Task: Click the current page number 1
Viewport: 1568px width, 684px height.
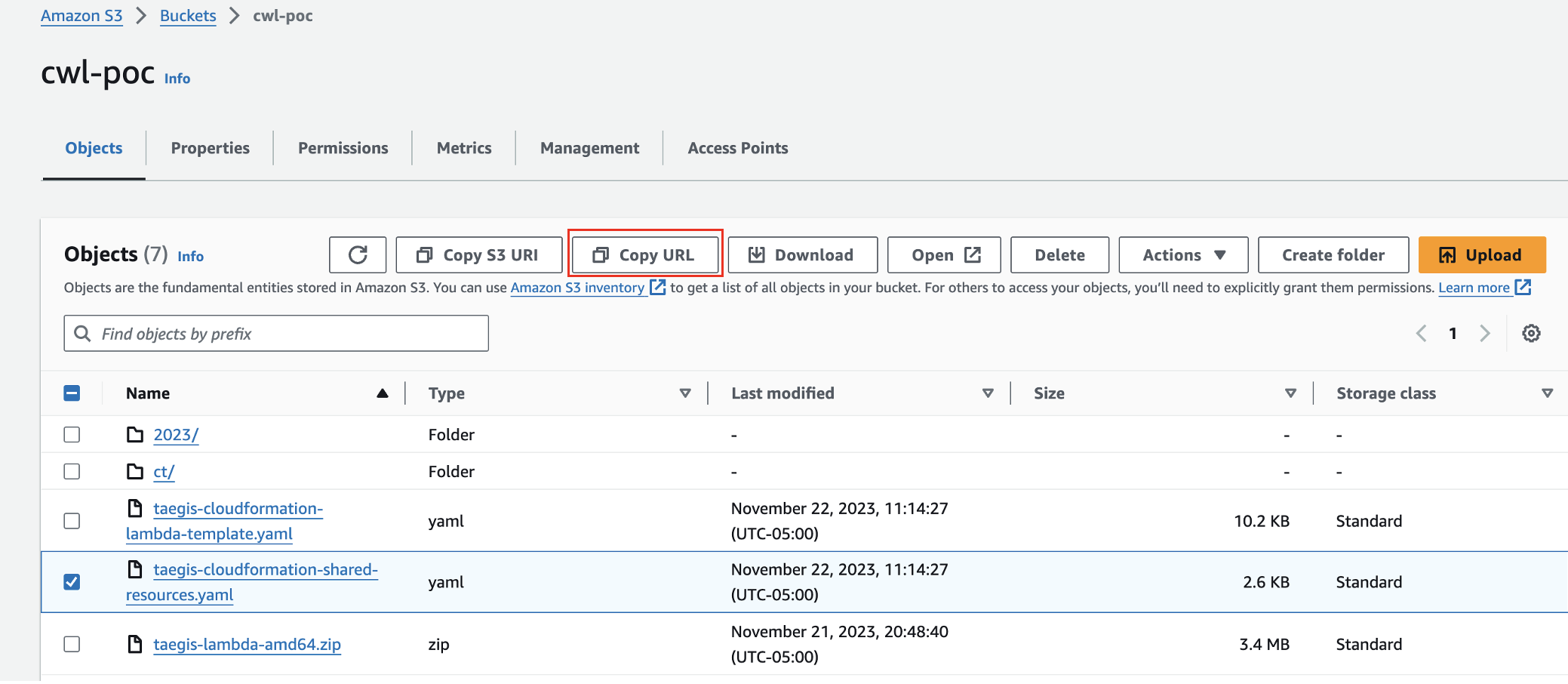Action: coord(1453,334)
